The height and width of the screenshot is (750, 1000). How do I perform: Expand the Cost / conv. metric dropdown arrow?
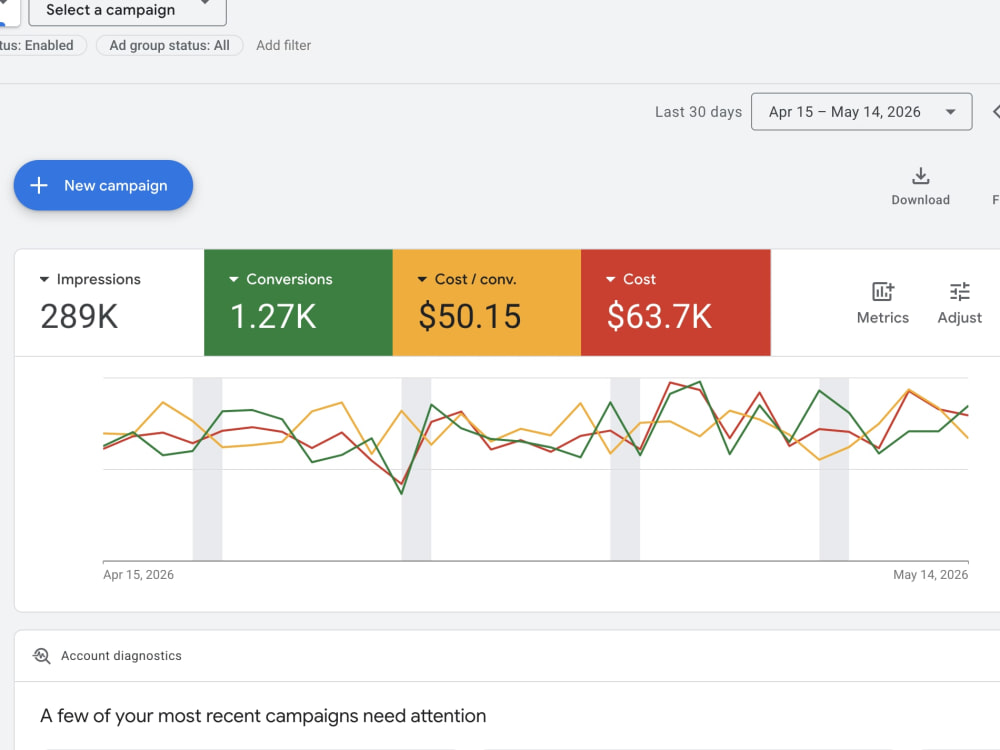422,279
